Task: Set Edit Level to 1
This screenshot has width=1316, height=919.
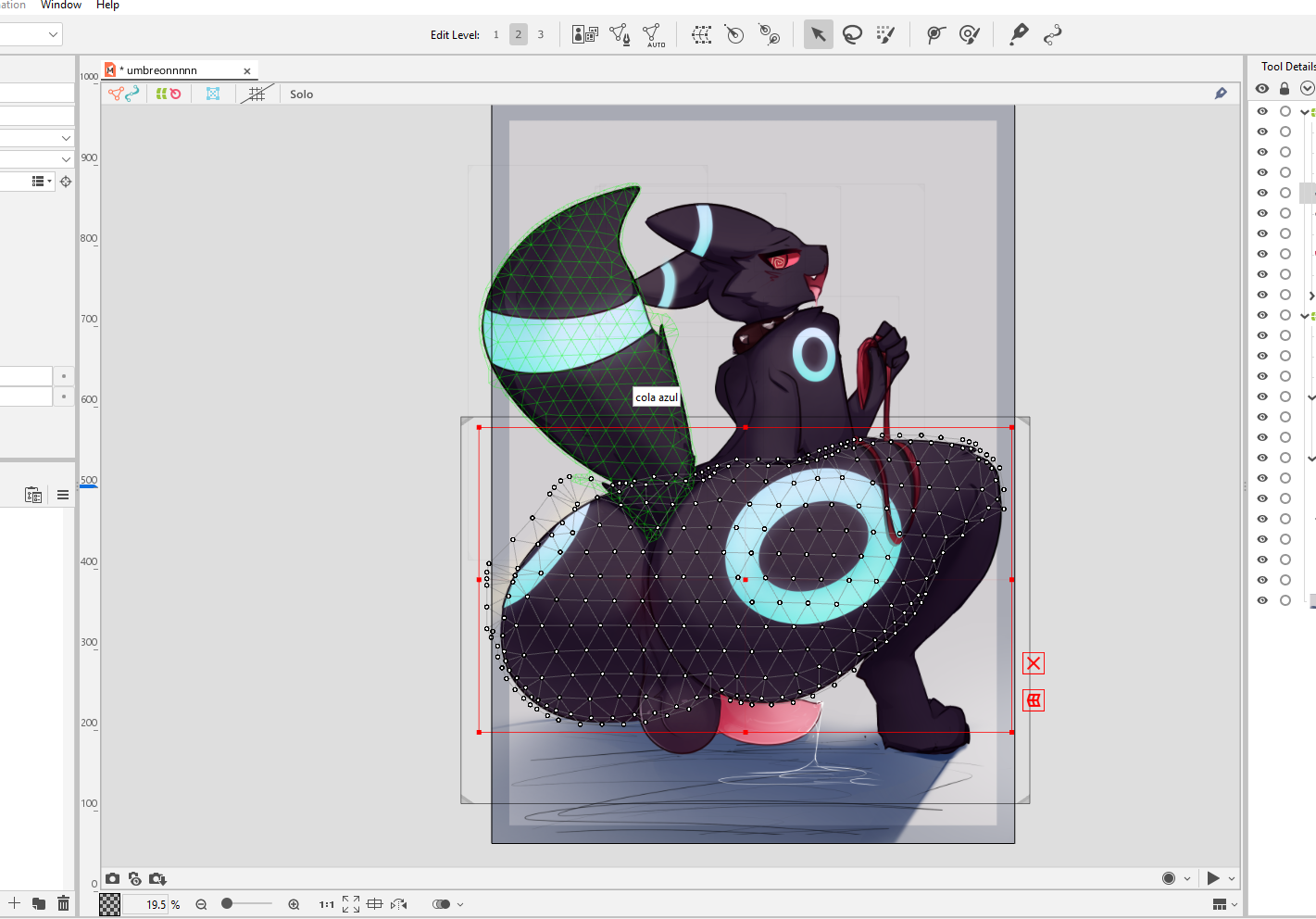Action: [496, 35]
